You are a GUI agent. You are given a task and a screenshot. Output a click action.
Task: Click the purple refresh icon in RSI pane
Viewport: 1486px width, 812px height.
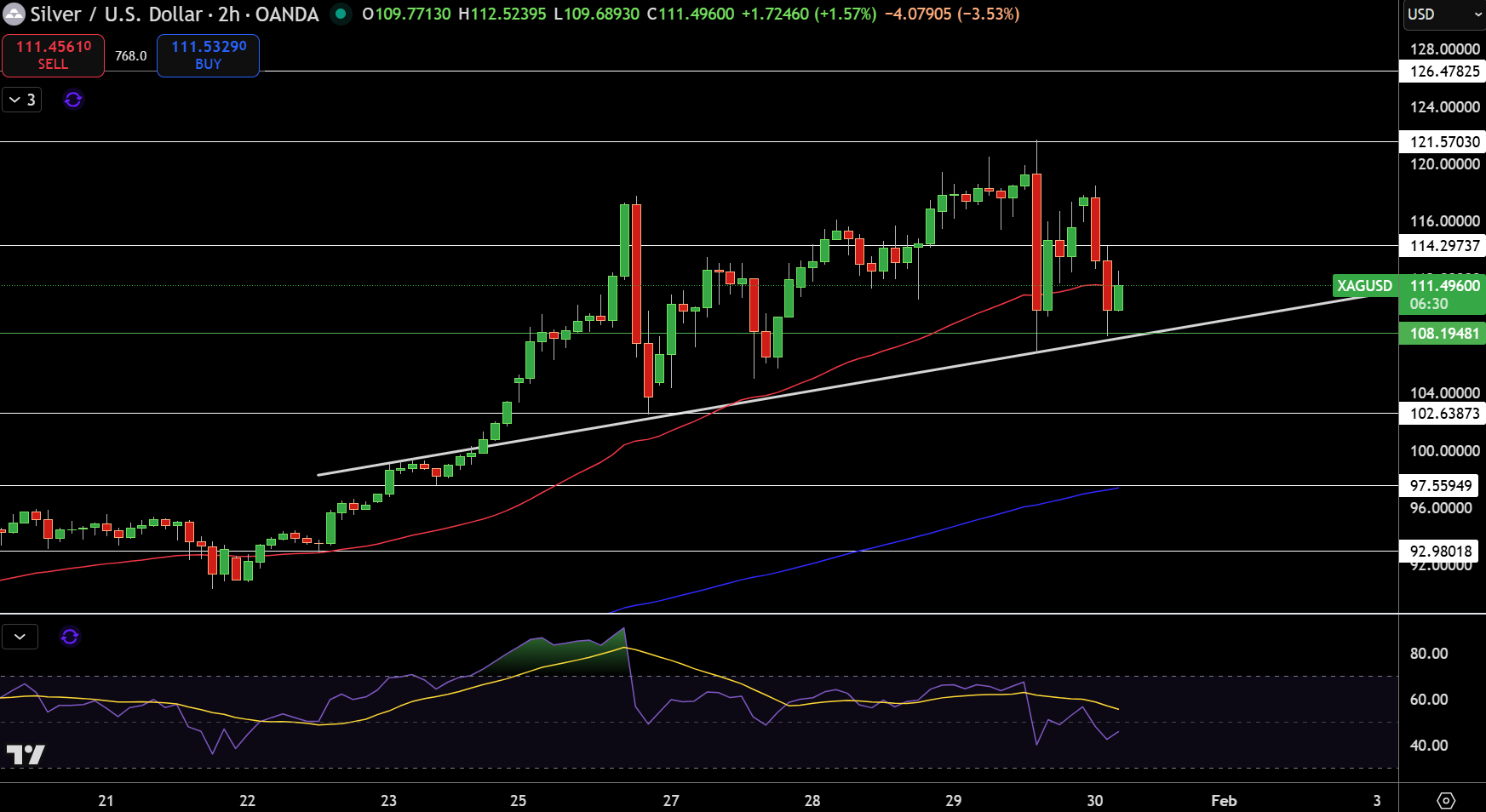70,637
